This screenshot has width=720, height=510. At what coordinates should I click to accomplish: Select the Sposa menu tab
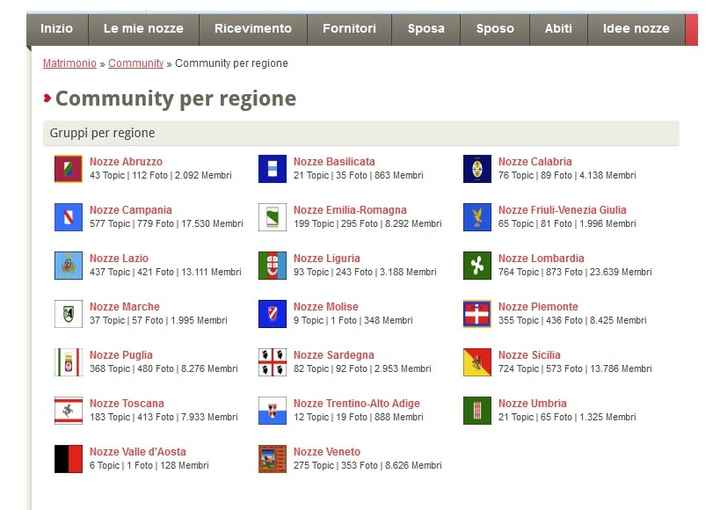coord(426,29)
